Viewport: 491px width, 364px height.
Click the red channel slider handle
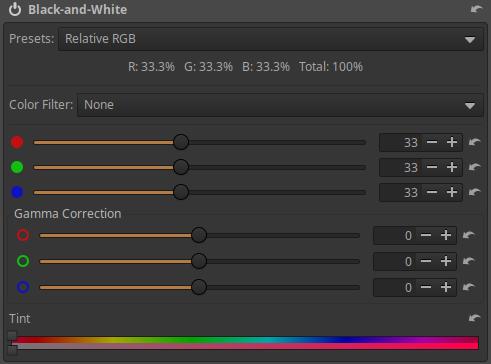click(x=181, y=142)
